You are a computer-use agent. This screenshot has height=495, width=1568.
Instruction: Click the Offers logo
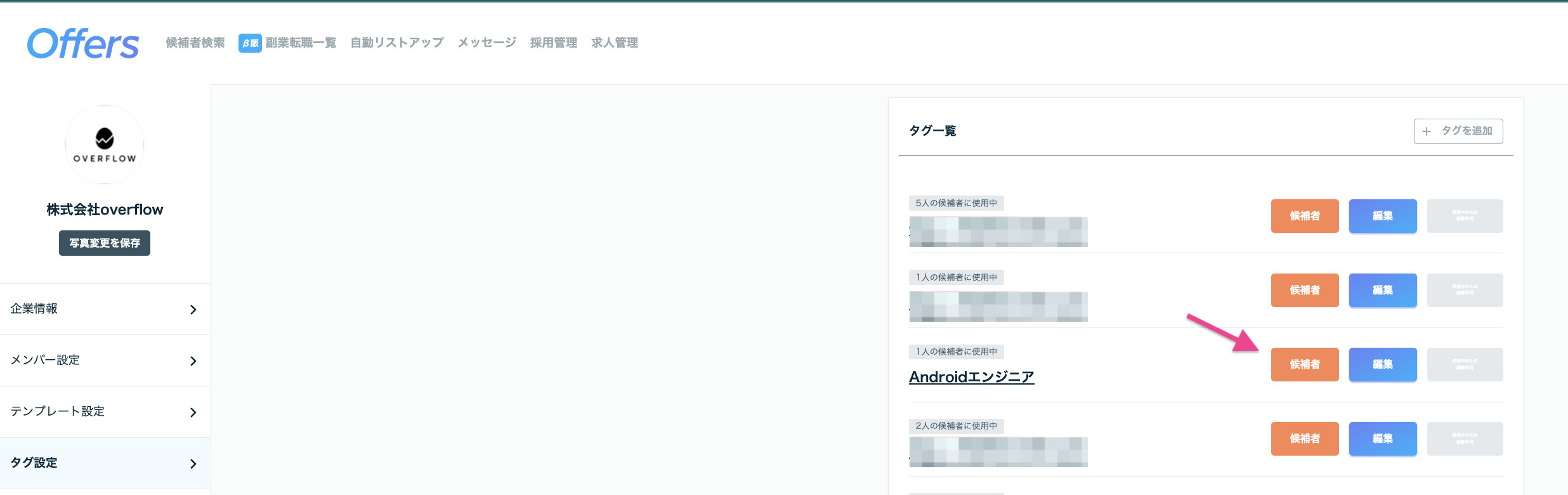tap(83, 43)
